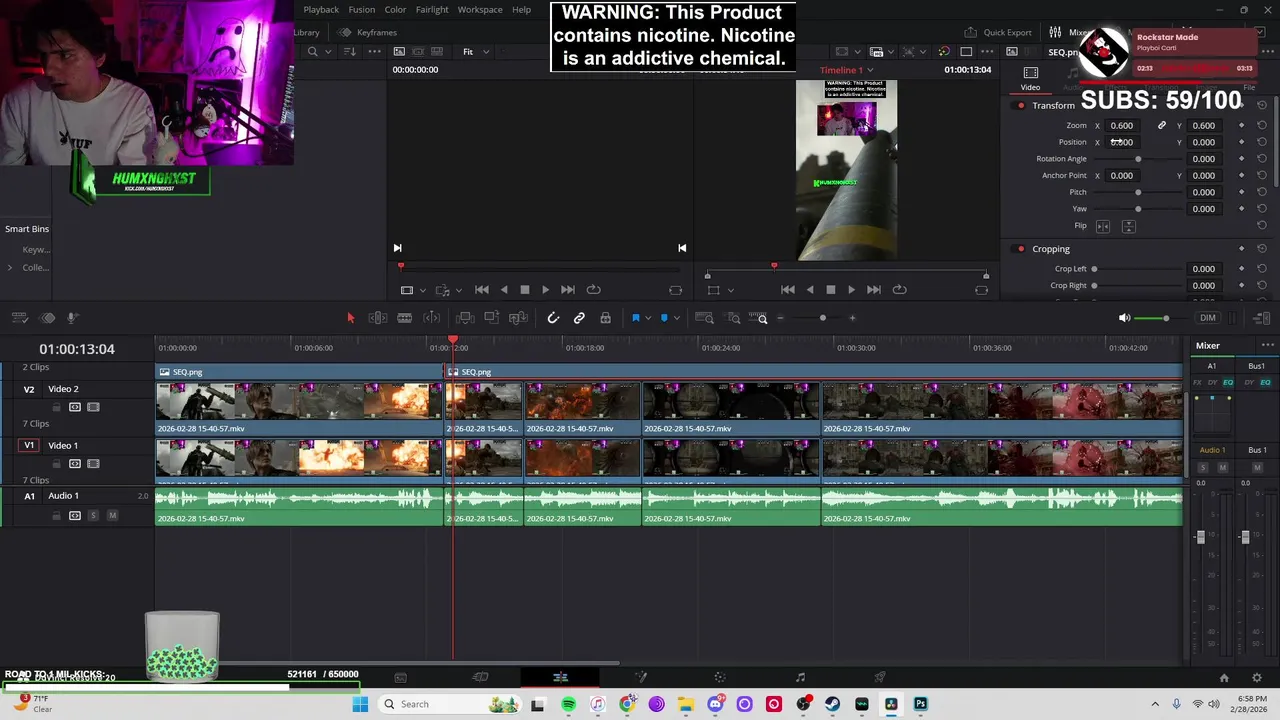Reset Zoom parameter with its reset arrow
The height and width of the screenshot is (720, 1280).
(1262, 126)
